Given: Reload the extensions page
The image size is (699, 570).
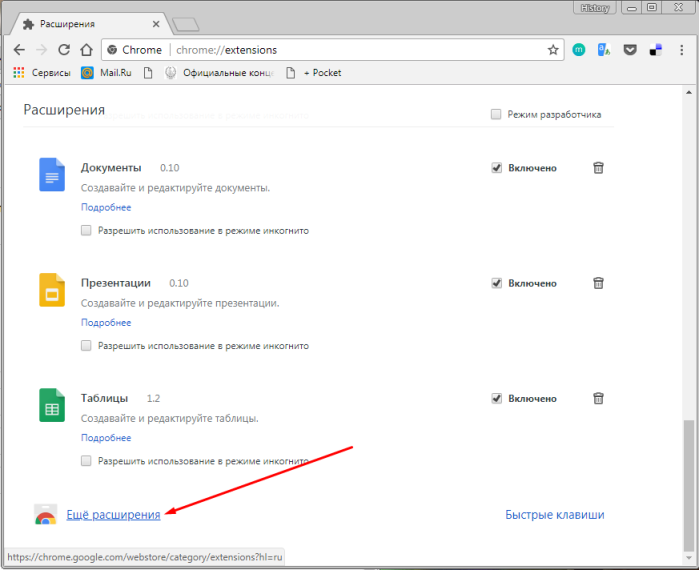Looking at the screenshot, I should click(64, 50).
